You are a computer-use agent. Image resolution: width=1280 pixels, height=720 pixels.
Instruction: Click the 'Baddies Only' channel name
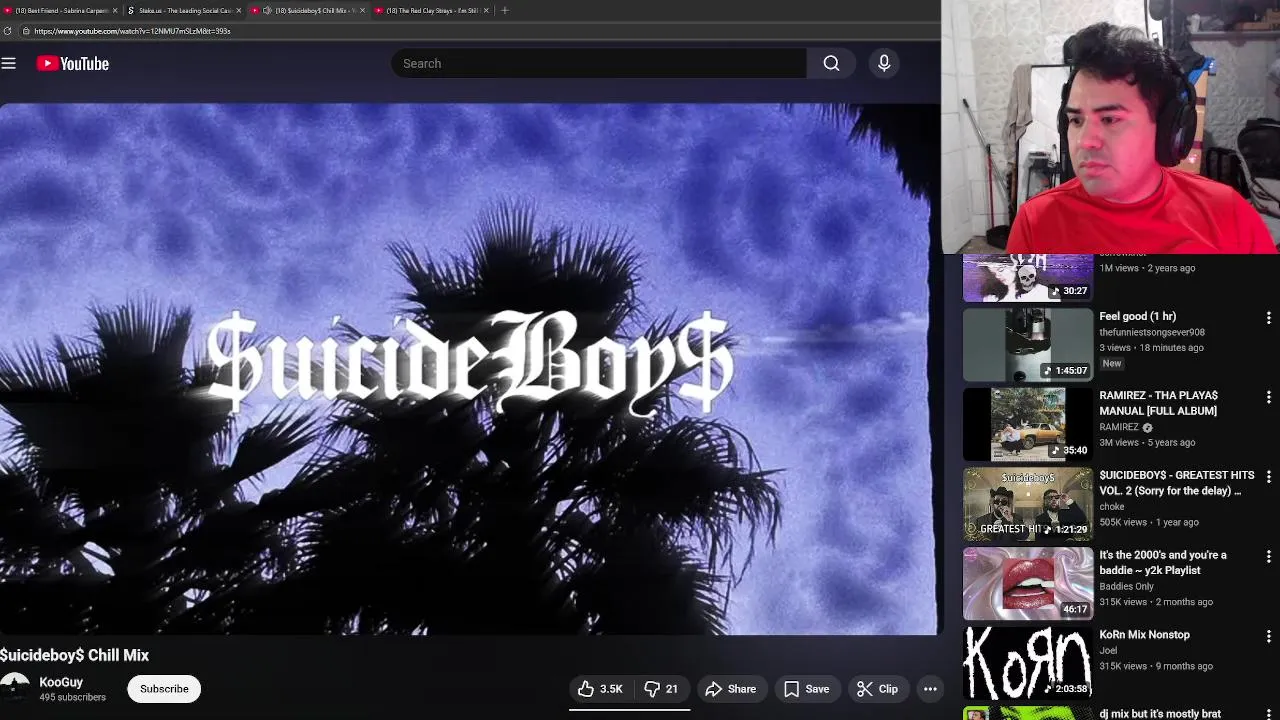1127,587
